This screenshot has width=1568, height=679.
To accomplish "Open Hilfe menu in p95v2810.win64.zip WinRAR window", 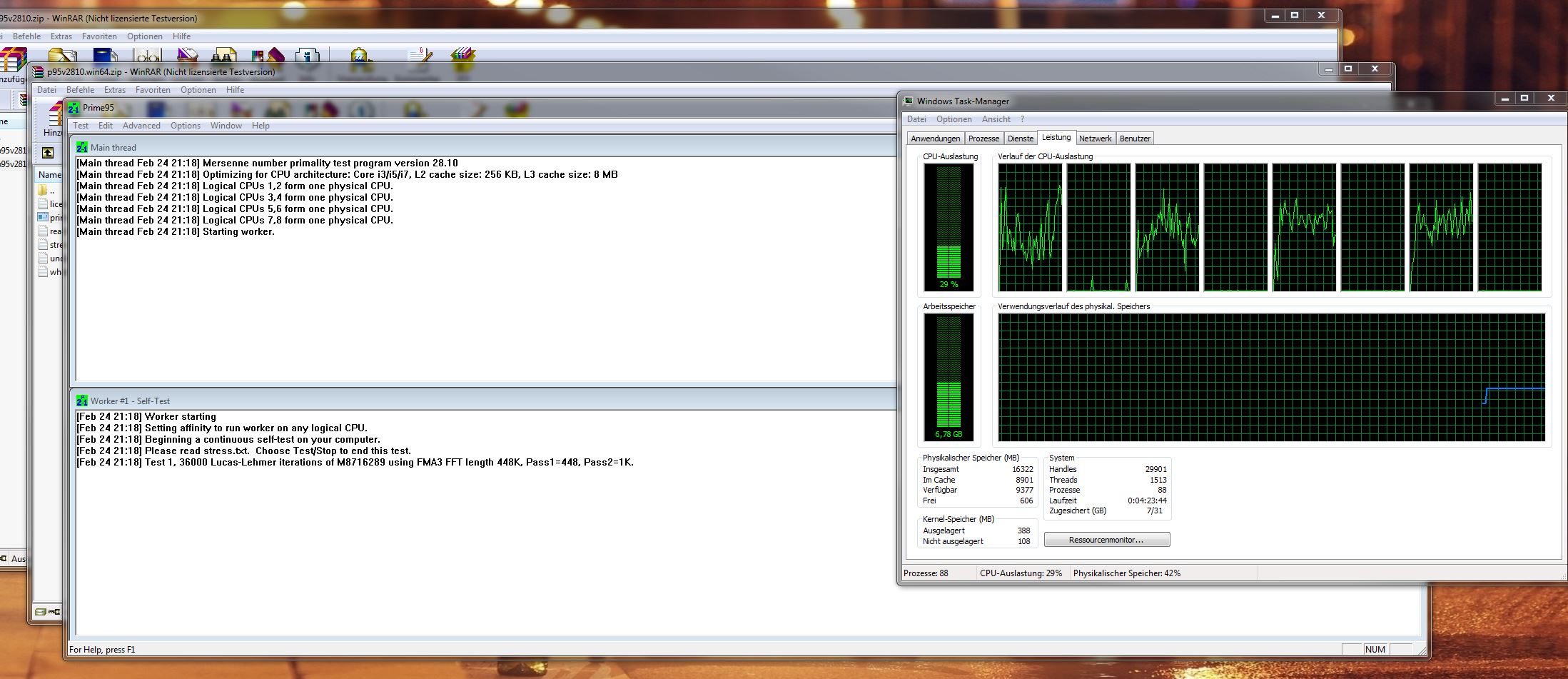I will pos(236,90).
